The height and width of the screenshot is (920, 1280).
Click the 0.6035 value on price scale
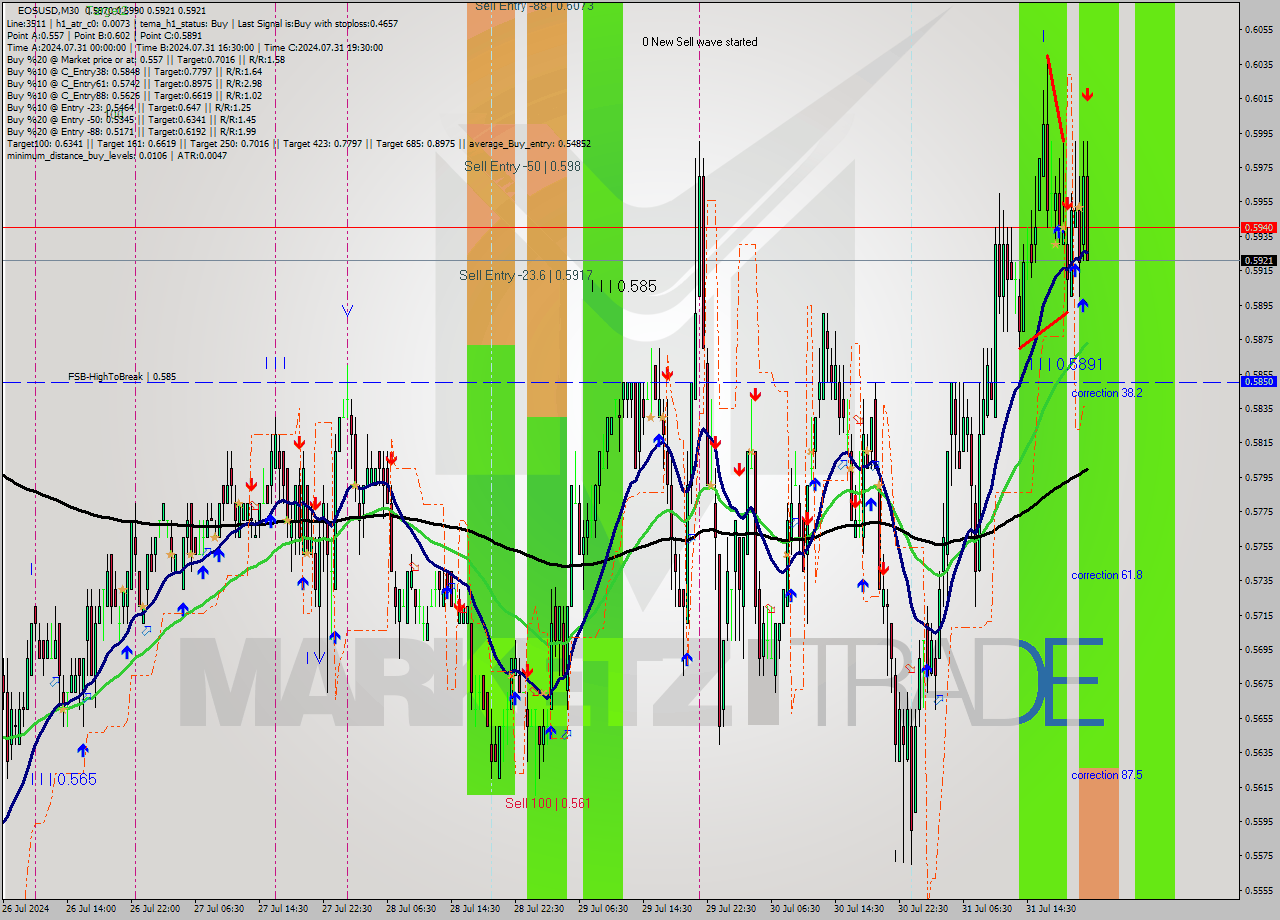click(x=1258, y=64)
